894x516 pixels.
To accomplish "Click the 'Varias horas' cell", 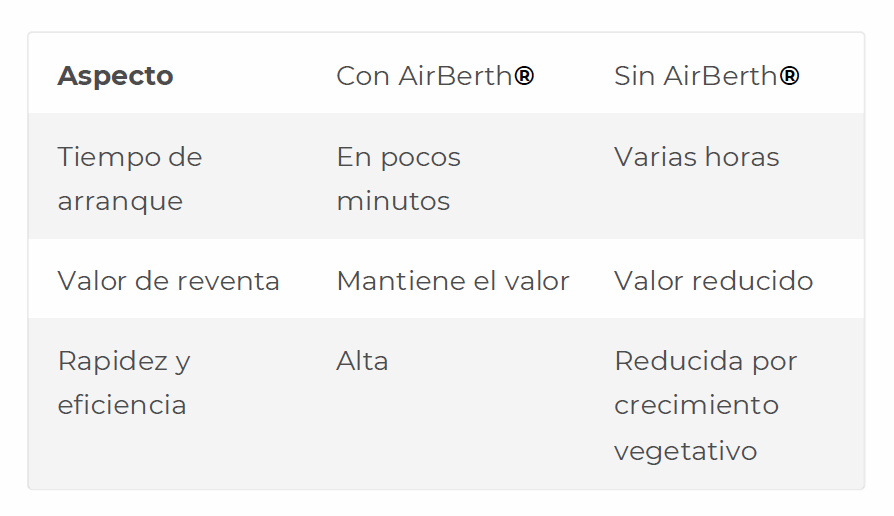I will point(696,157).
